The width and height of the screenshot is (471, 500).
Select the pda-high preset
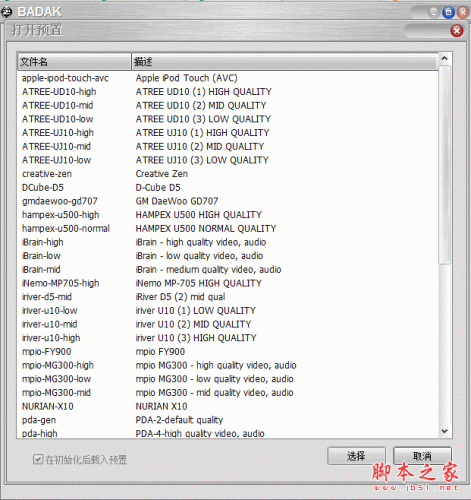pyautogui.click(x=39, y=433)
